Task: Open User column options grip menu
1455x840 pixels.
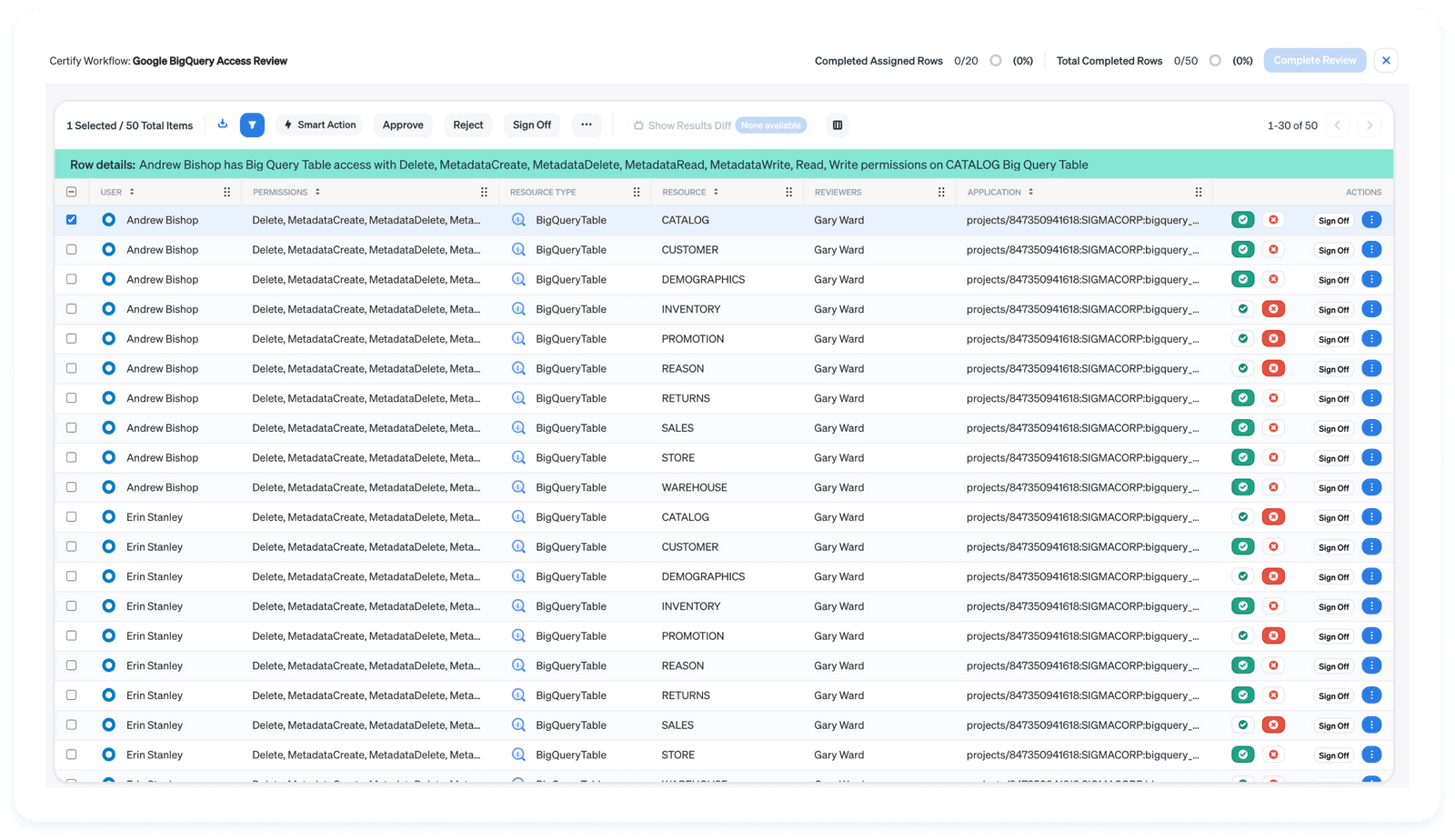Action: 226,192
